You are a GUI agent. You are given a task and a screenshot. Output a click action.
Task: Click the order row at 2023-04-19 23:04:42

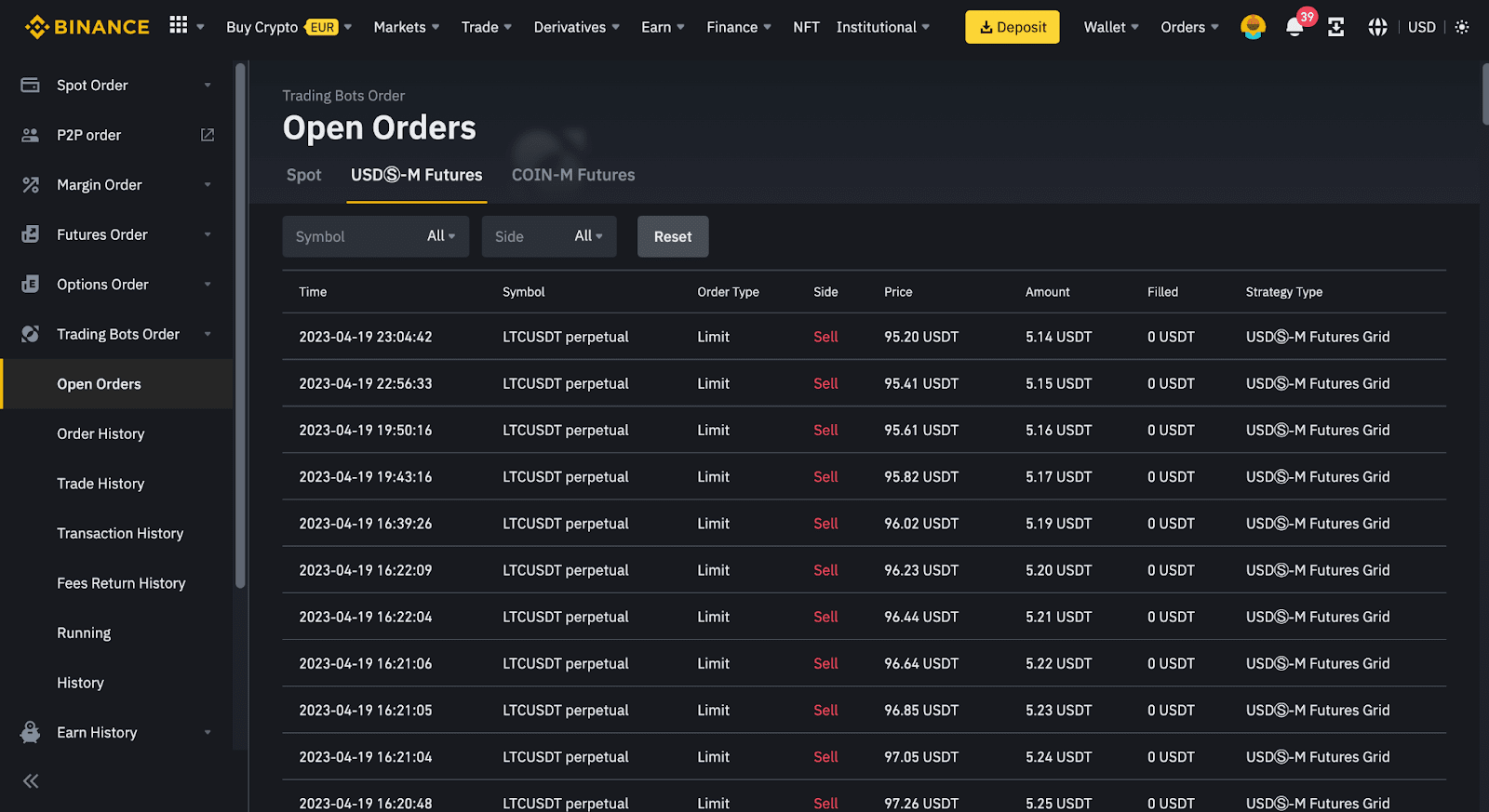(864, 337)
